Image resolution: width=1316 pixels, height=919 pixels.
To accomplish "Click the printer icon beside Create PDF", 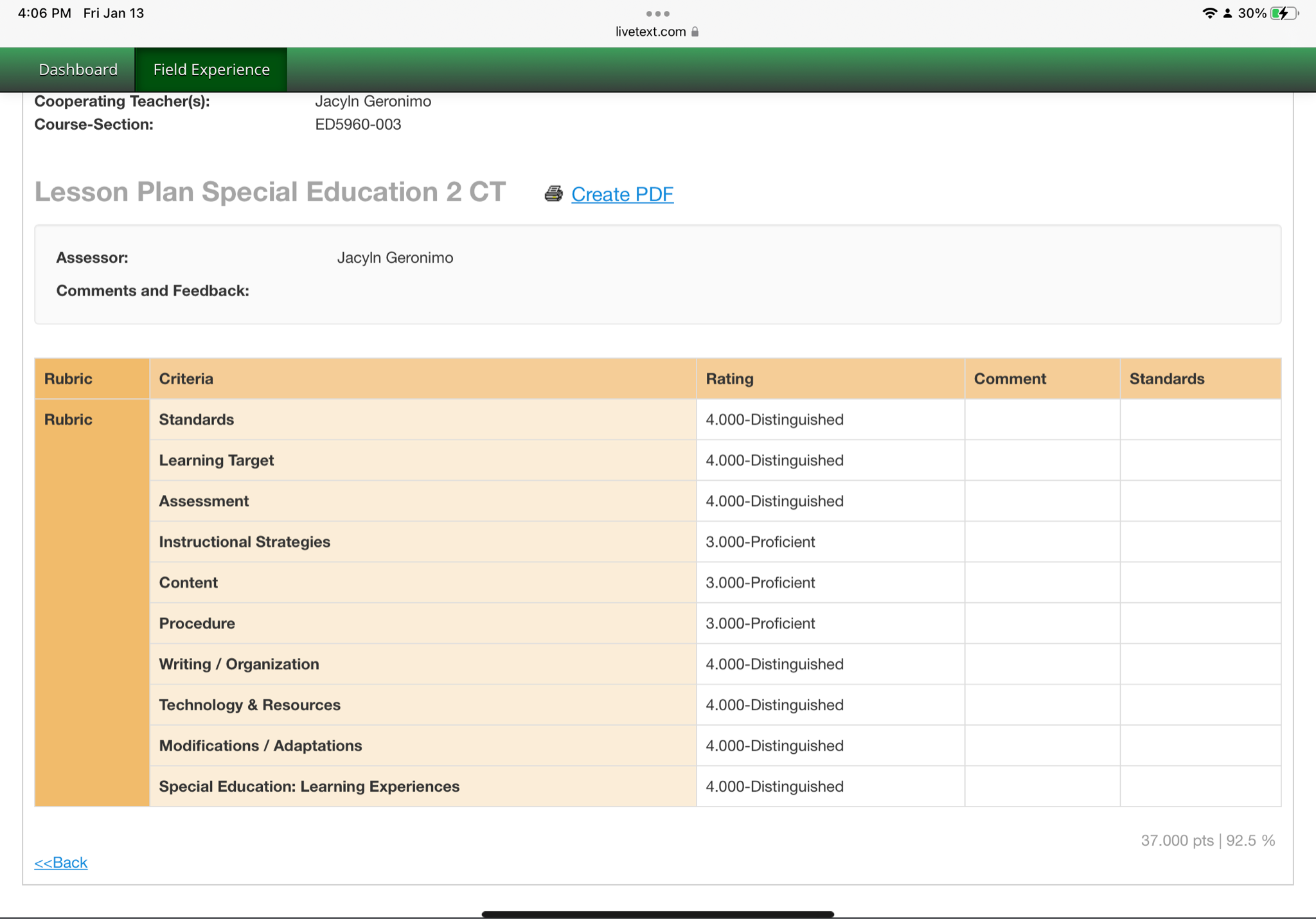I will tap(553, 193).
